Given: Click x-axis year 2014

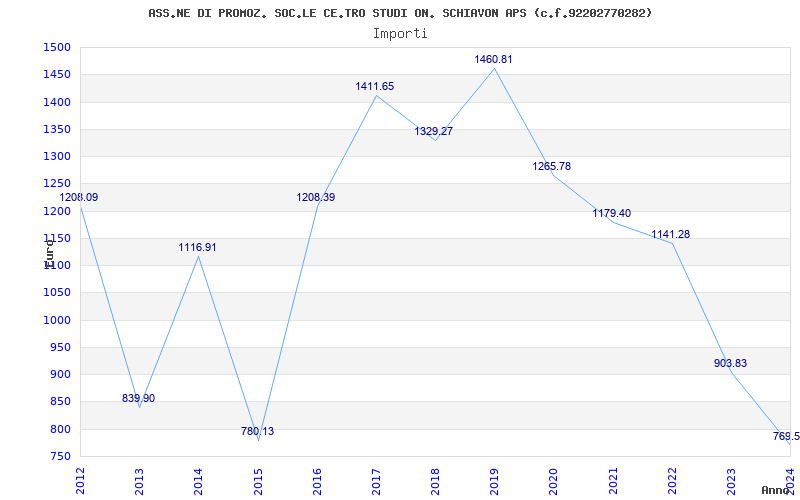Looking at the screenshot, I should coord(198,481).
